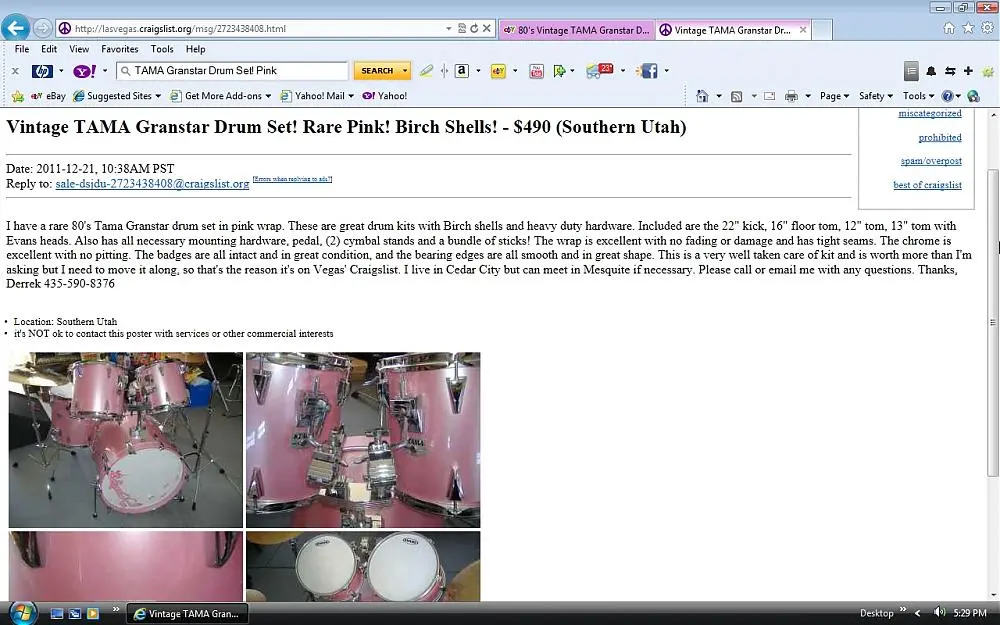
Task: Open the Windows Start orb
Action: [x=22, y=613]
